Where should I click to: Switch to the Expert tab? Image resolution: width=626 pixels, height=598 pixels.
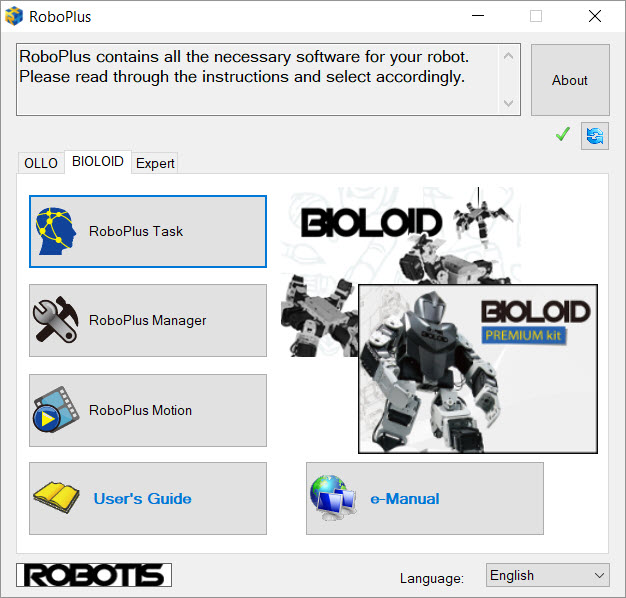pos(155,163)
